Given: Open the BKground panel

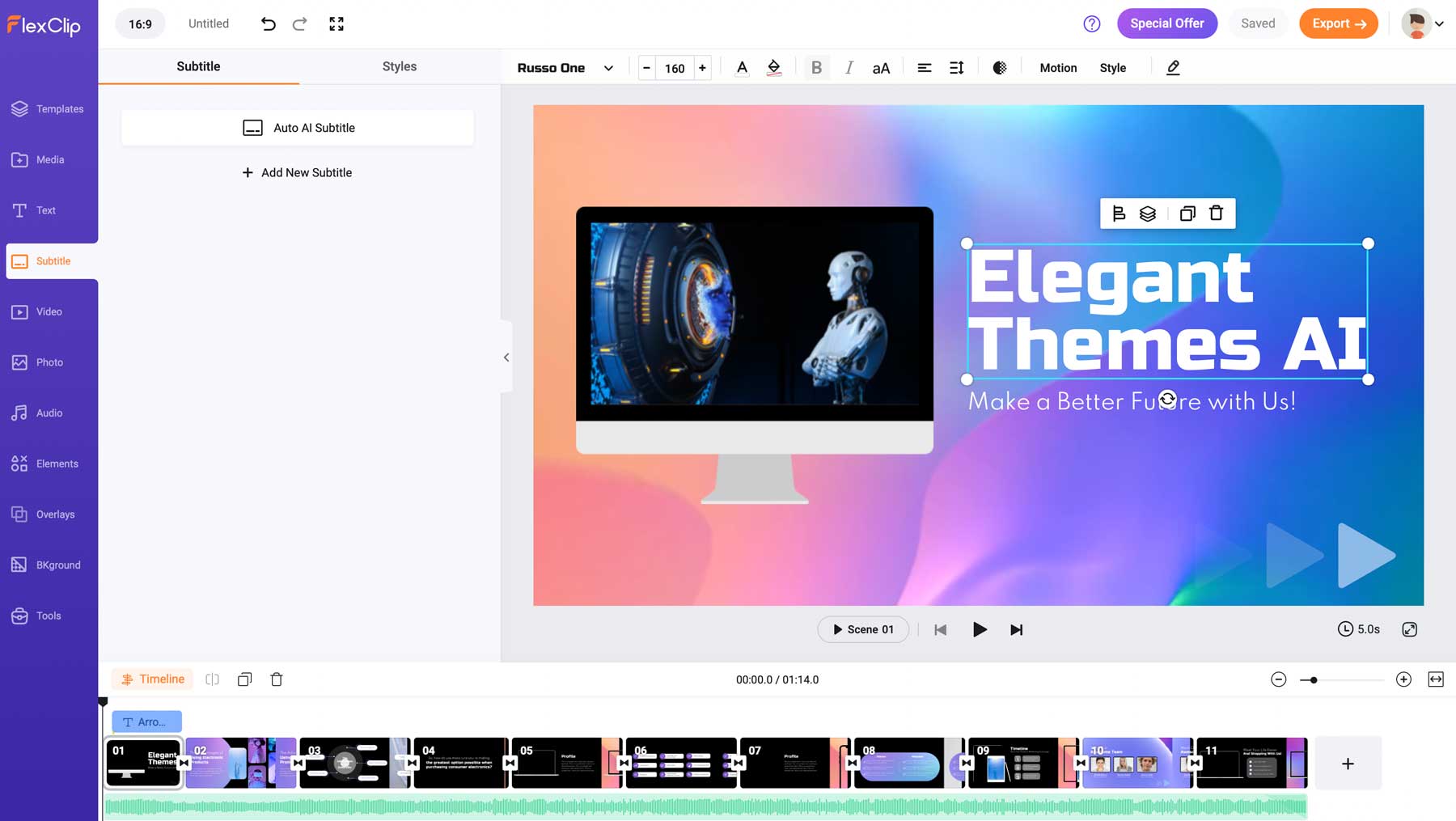Looking at the screenshot, I should tap(49, 565).
